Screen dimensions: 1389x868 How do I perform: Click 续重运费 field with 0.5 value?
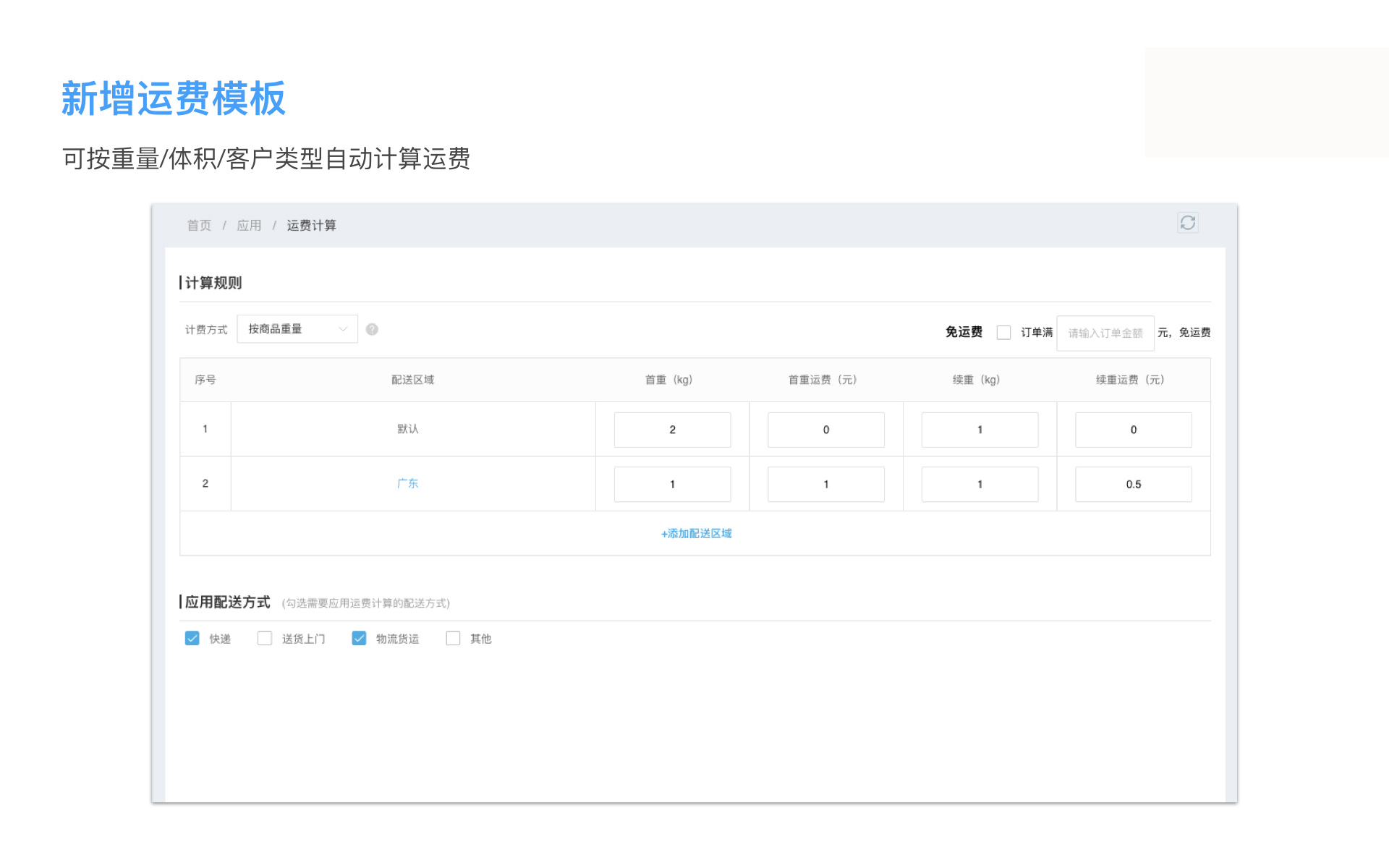[1133, 485]
